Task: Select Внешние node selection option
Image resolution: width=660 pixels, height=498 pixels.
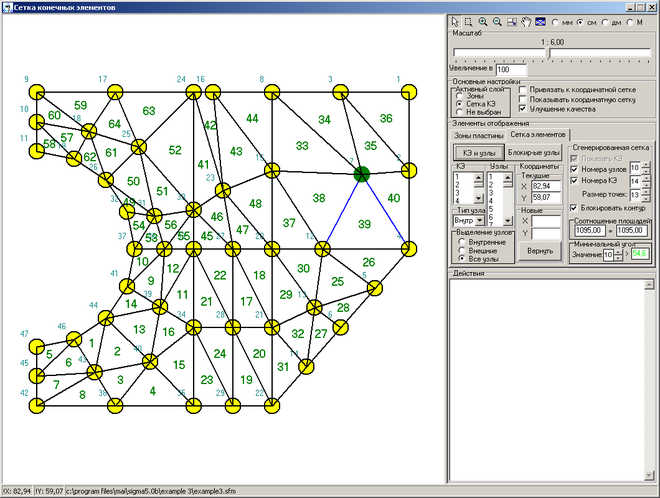Action: click(x=462, y=250)
